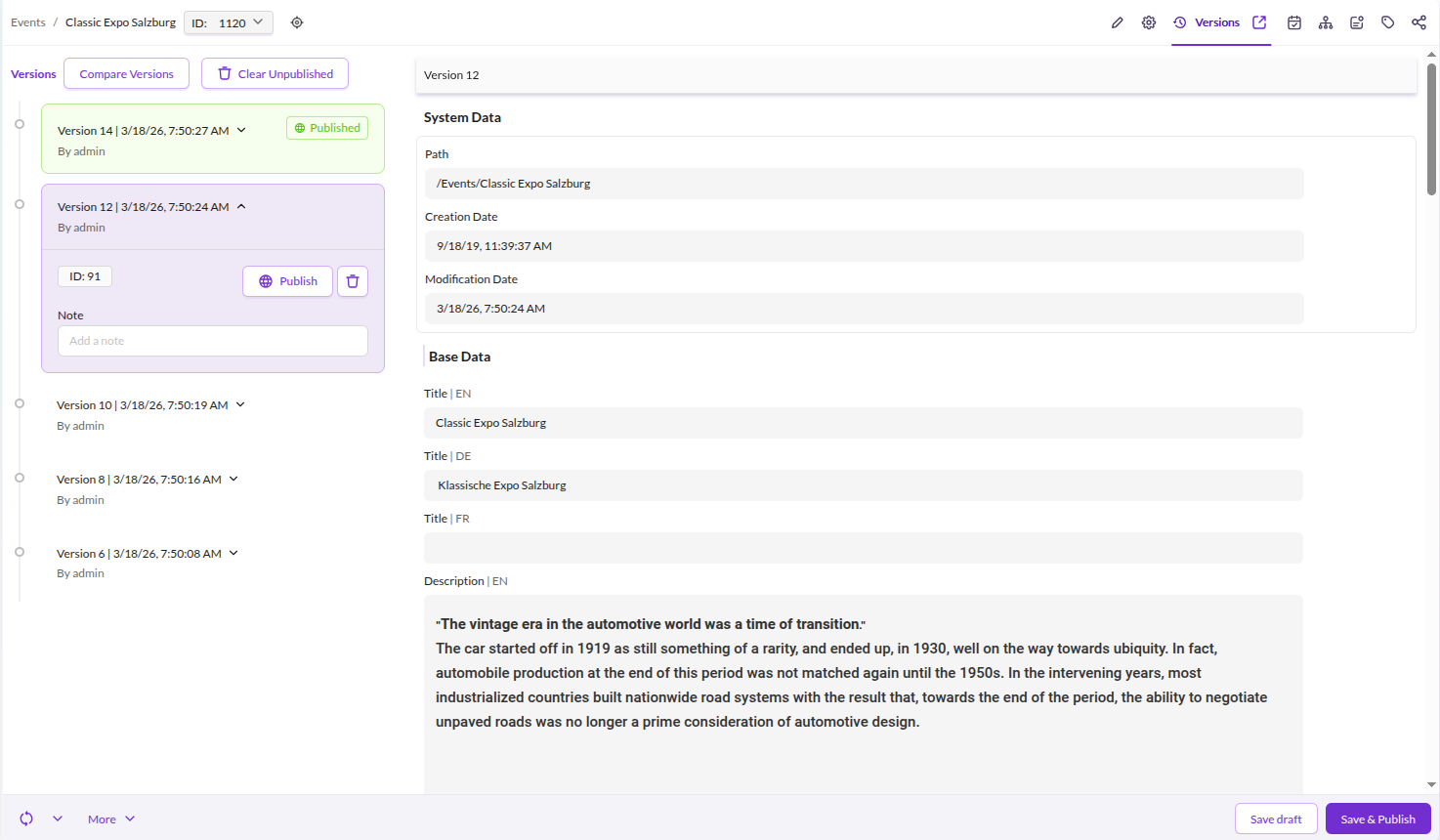
Task: Click the Add a note input field
Action: pos(213,341)
